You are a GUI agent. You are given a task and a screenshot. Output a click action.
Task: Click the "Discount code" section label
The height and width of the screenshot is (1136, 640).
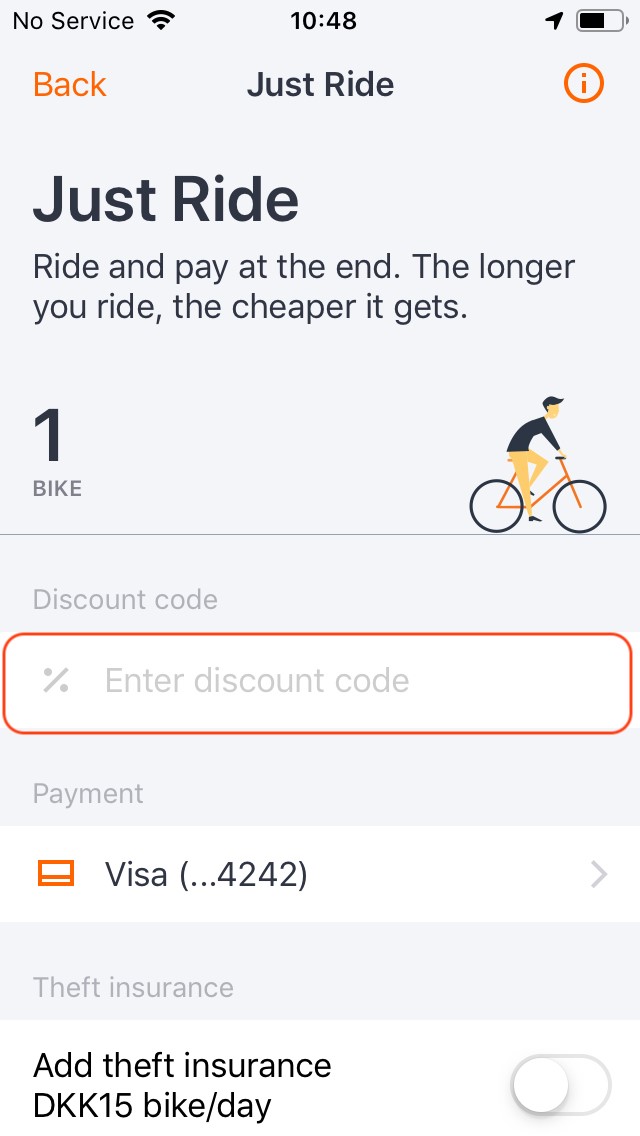point(125,599)
